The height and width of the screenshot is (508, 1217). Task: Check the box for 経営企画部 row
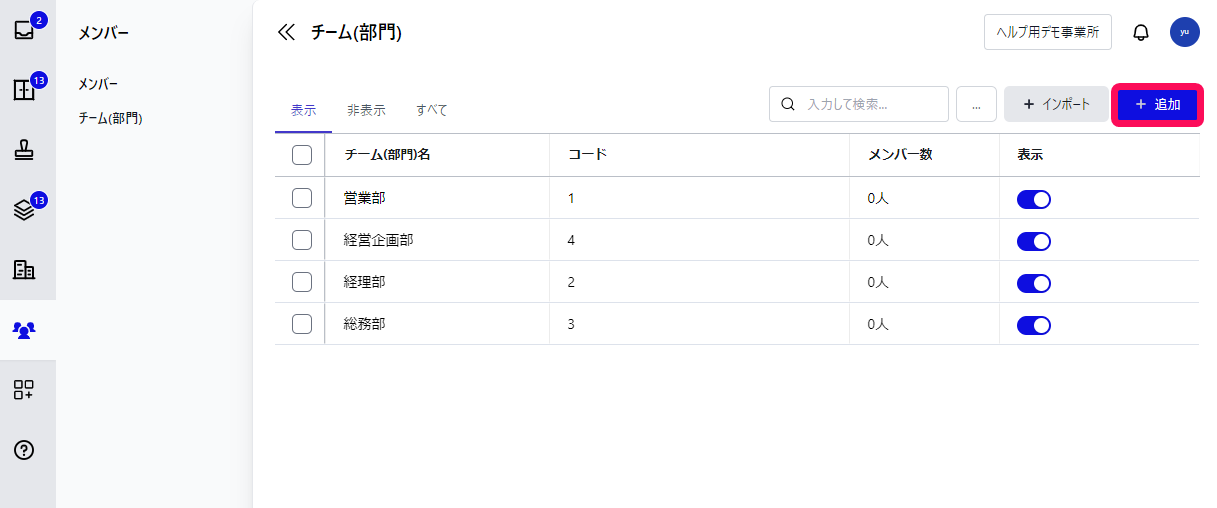(302, 240)
